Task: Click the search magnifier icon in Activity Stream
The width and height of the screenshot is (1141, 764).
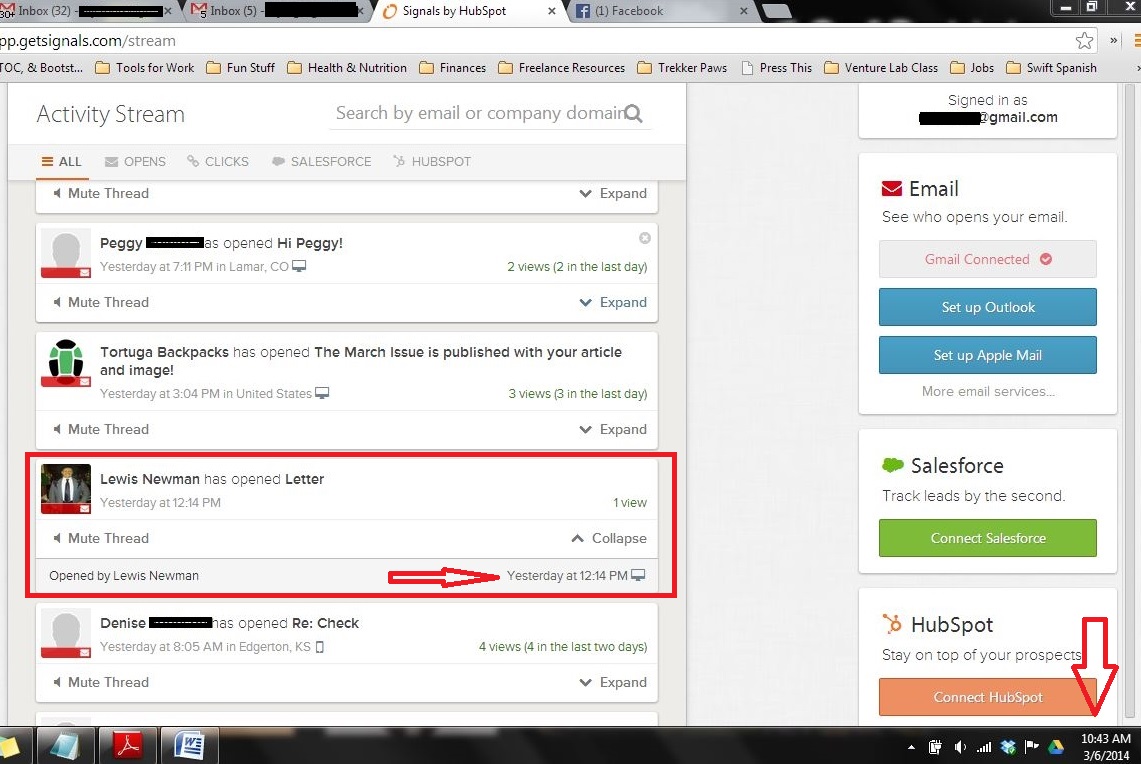Action: pyautogui.click(x=634, y=114)
